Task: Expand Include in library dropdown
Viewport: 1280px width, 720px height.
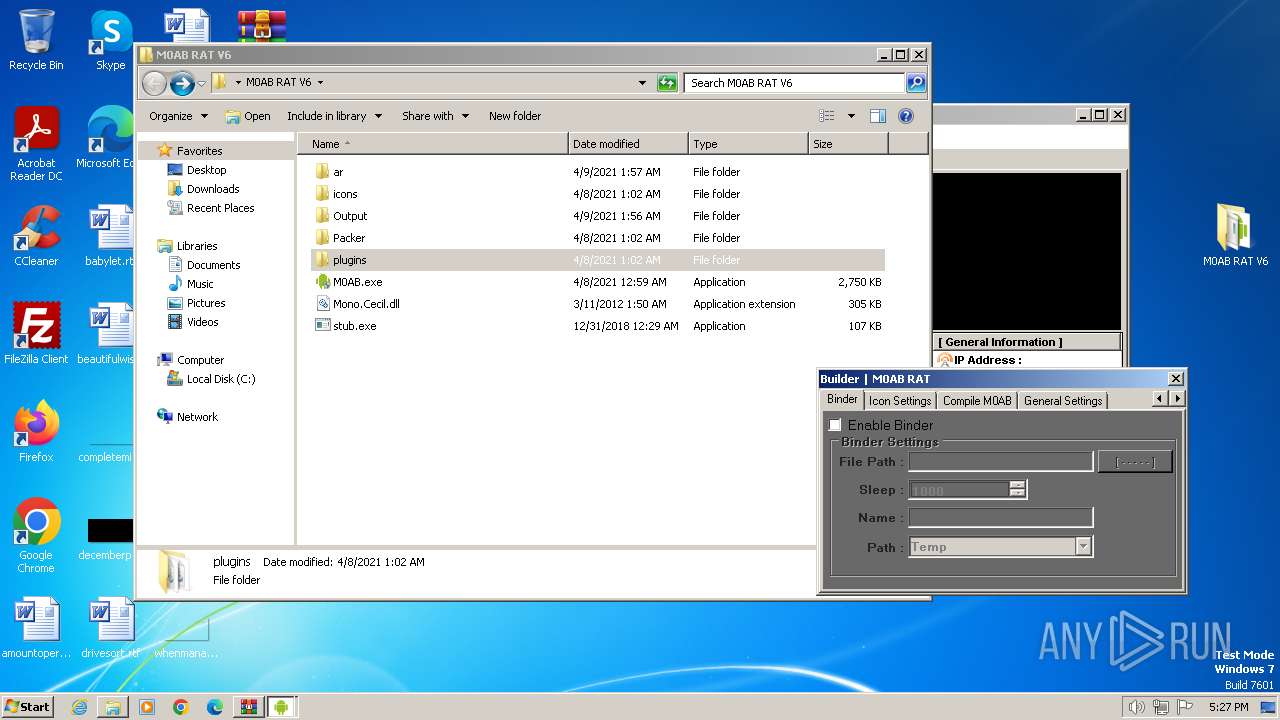Action: click(335, 116)
